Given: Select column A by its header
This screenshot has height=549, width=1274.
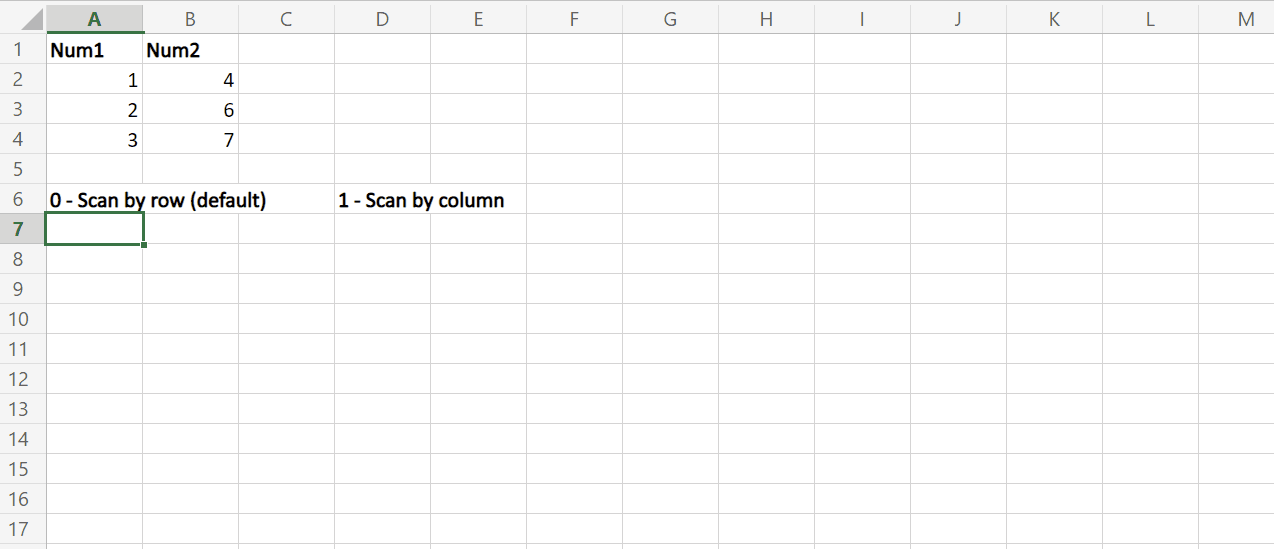Looking at the screenshot, I should pos(94,18).
